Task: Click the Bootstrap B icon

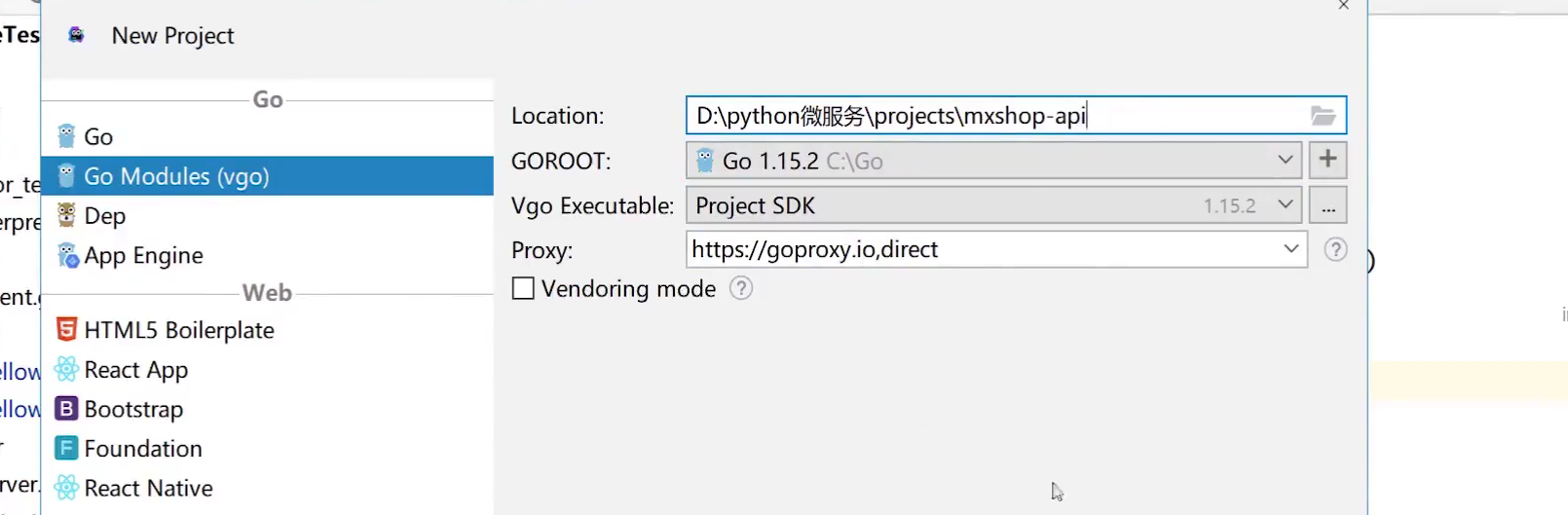Action: pyautogui.click(x=66, y=409)
